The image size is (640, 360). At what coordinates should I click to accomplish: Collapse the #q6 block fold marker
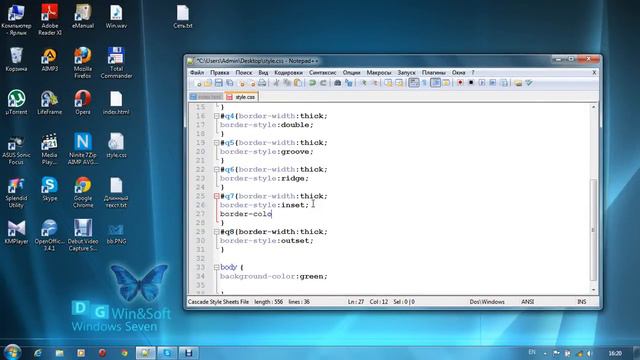pos(216,169)
